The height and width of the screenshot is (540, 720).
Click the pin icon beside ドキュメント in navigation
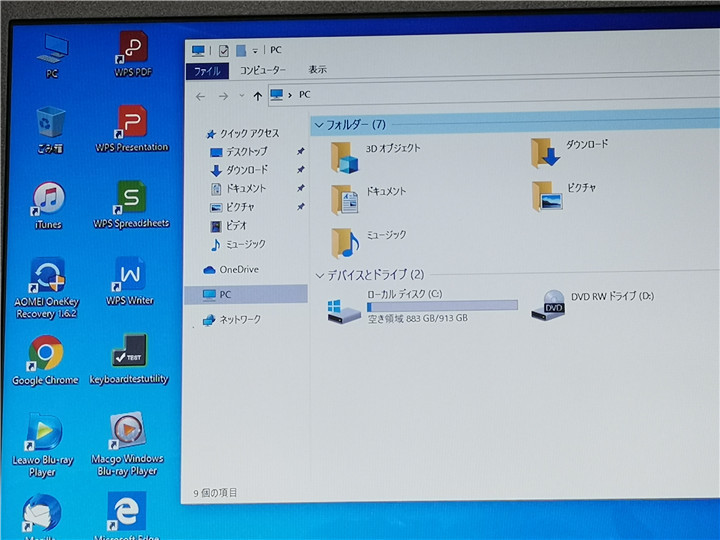pos(300,188)
